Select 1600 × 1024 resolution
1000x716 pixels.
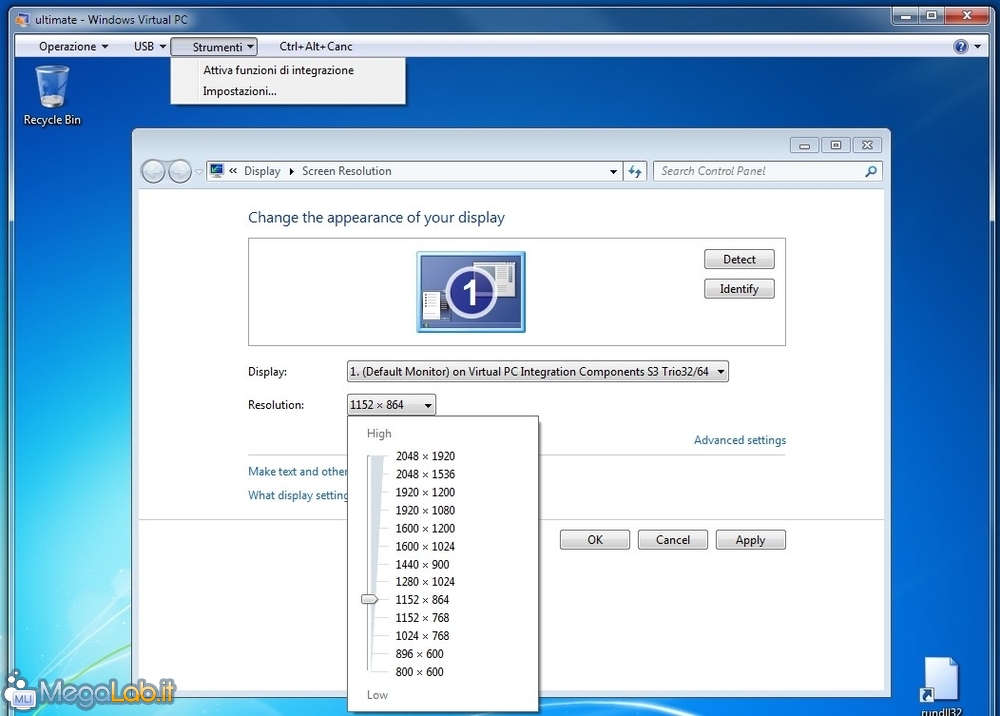point(425,546)
